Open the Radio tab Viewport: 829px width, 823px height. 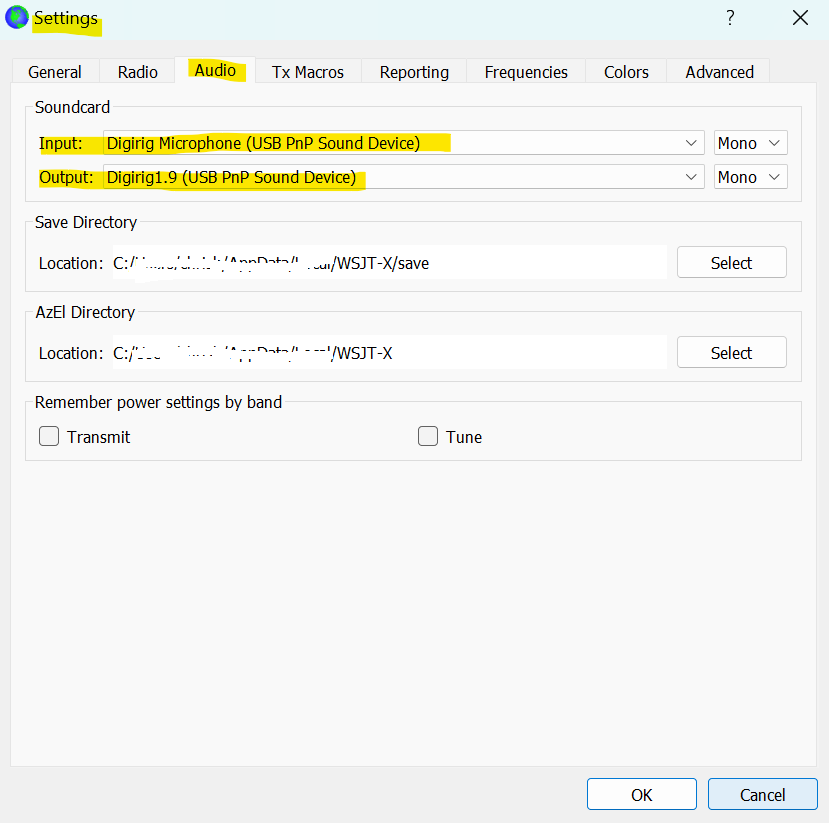click(x=137, y=71)
